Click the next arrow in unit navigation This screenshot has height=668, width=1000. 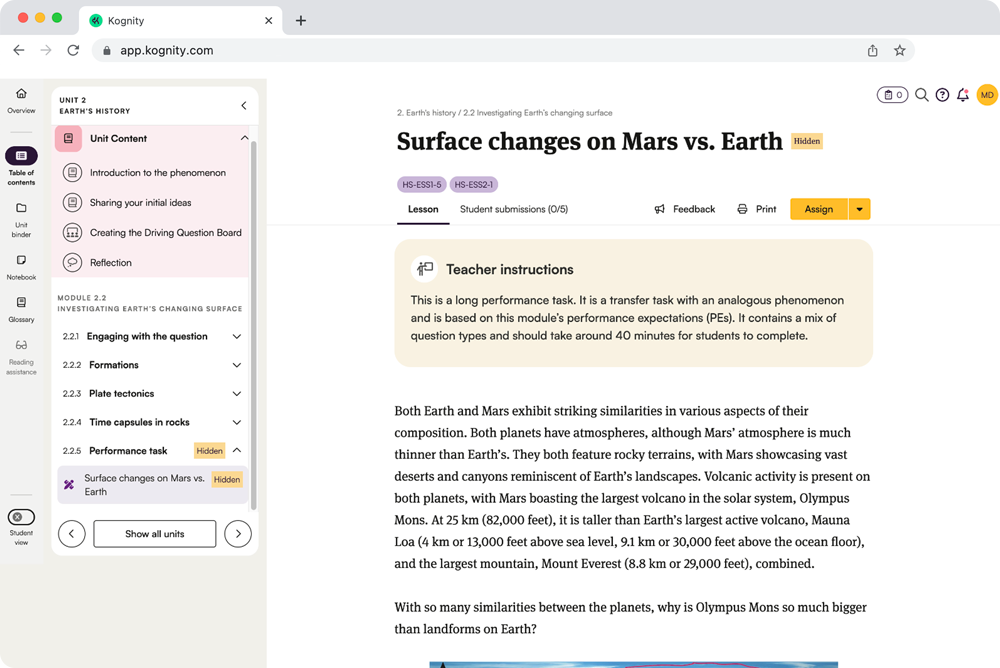(x=238, y=533)
